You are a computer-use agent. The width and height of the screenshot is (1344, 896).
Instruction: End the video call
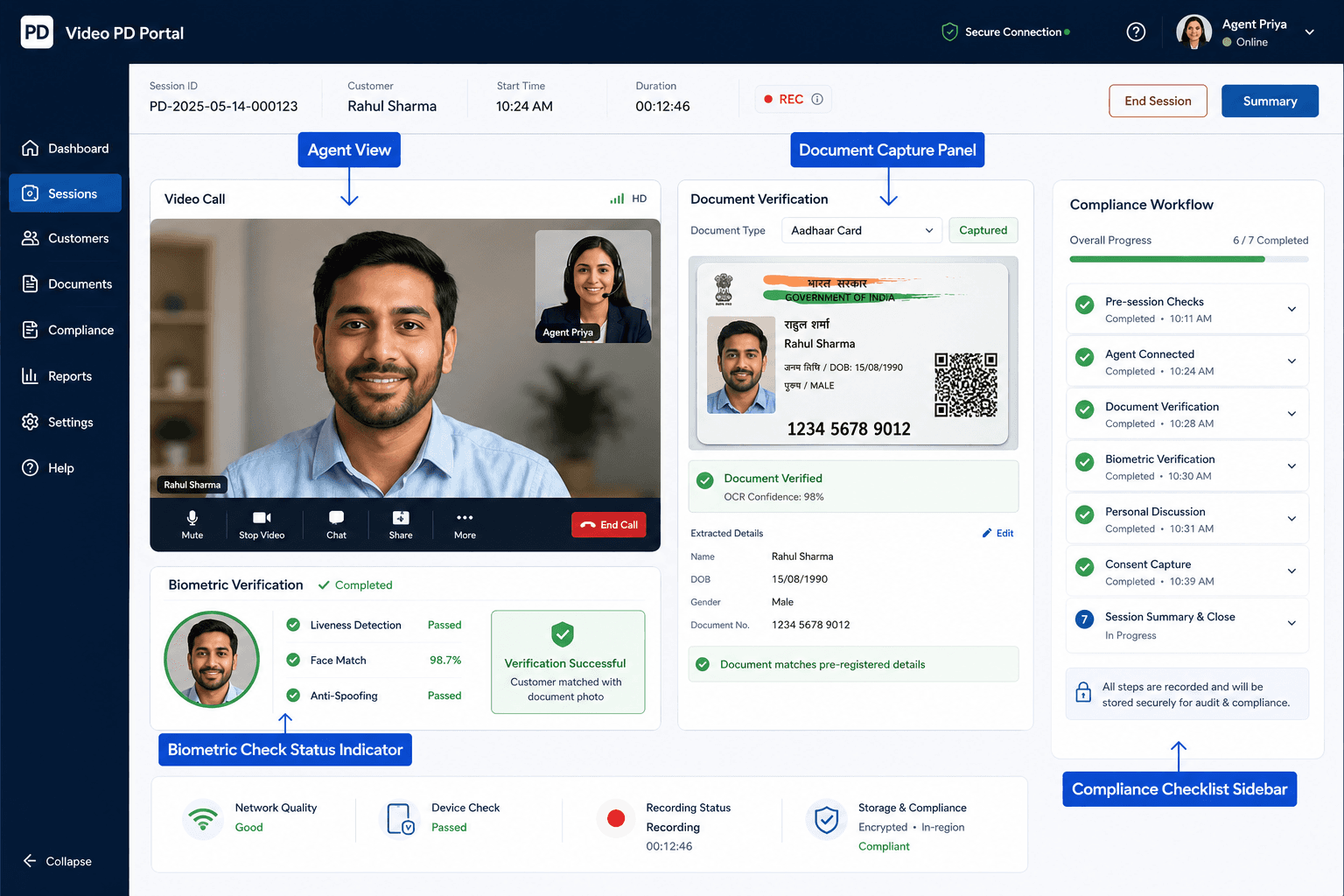tap(609, 525)
